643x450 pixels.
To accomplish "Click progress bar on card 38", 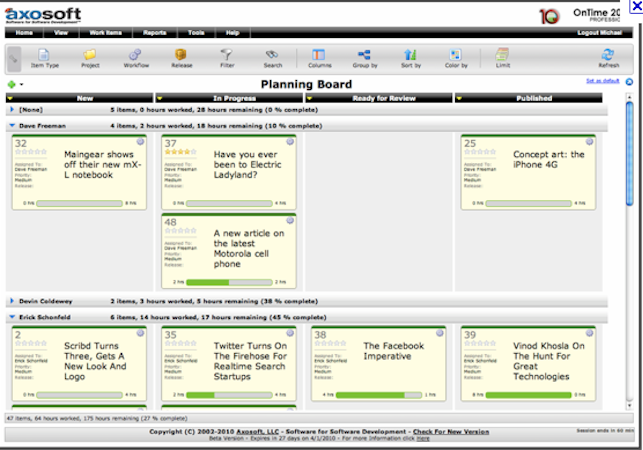I will click(x=379, y=395).
